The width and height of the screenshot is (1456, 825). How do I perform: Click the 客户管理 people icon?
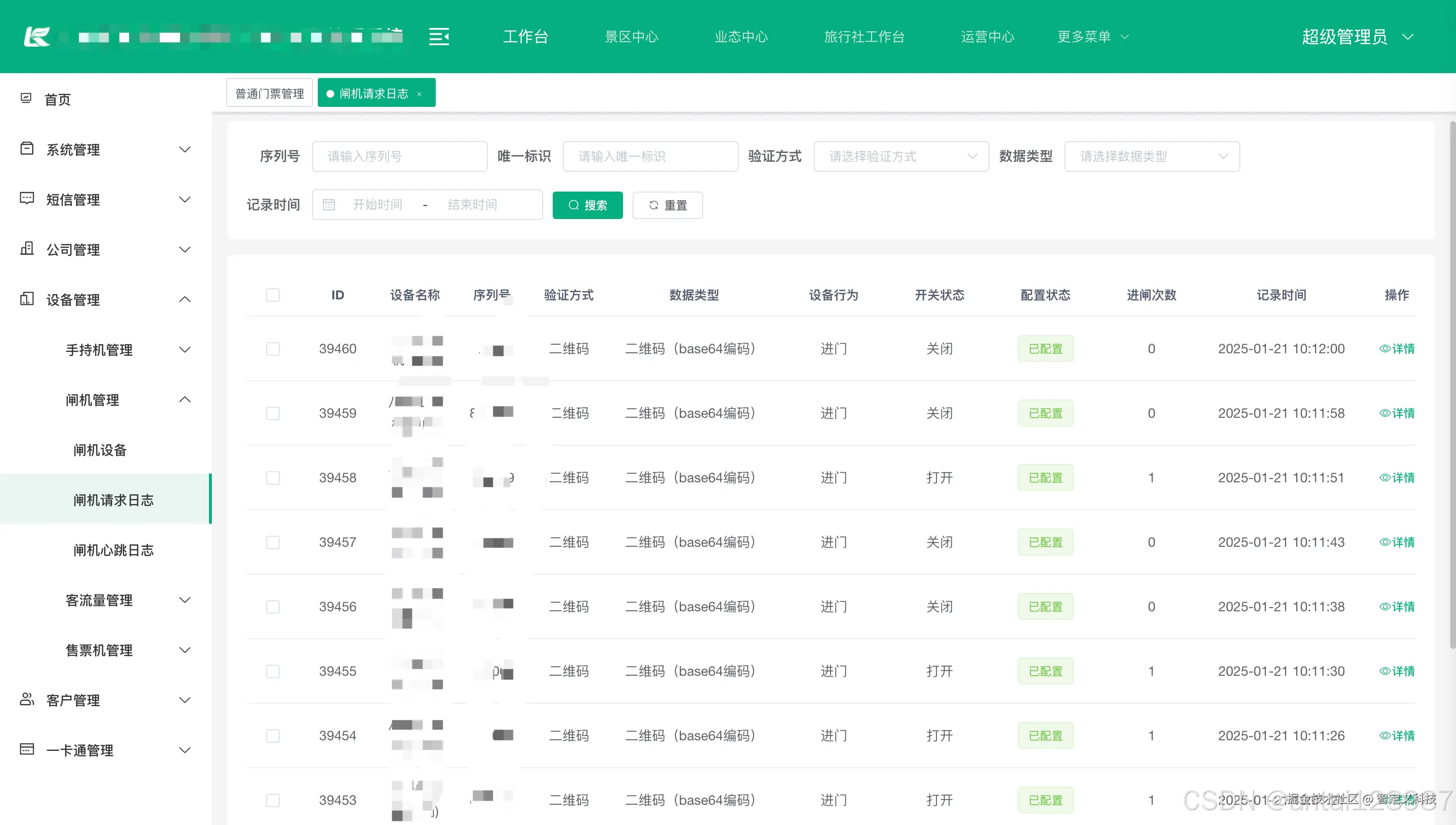click(x=26, y=699)
